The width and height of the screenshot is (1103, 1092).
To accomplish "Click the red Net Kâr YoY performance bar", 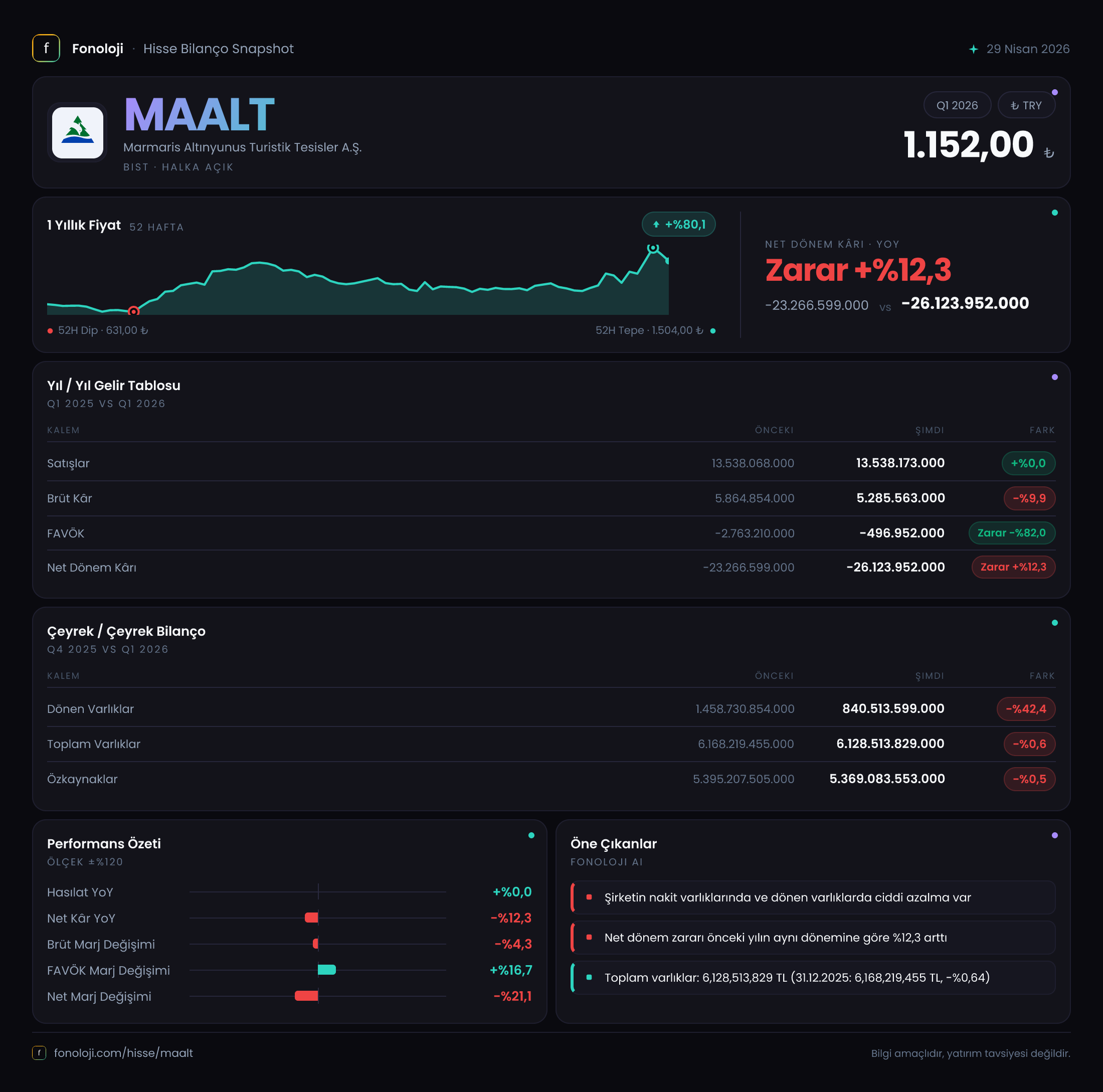I will tap(311, 918).
